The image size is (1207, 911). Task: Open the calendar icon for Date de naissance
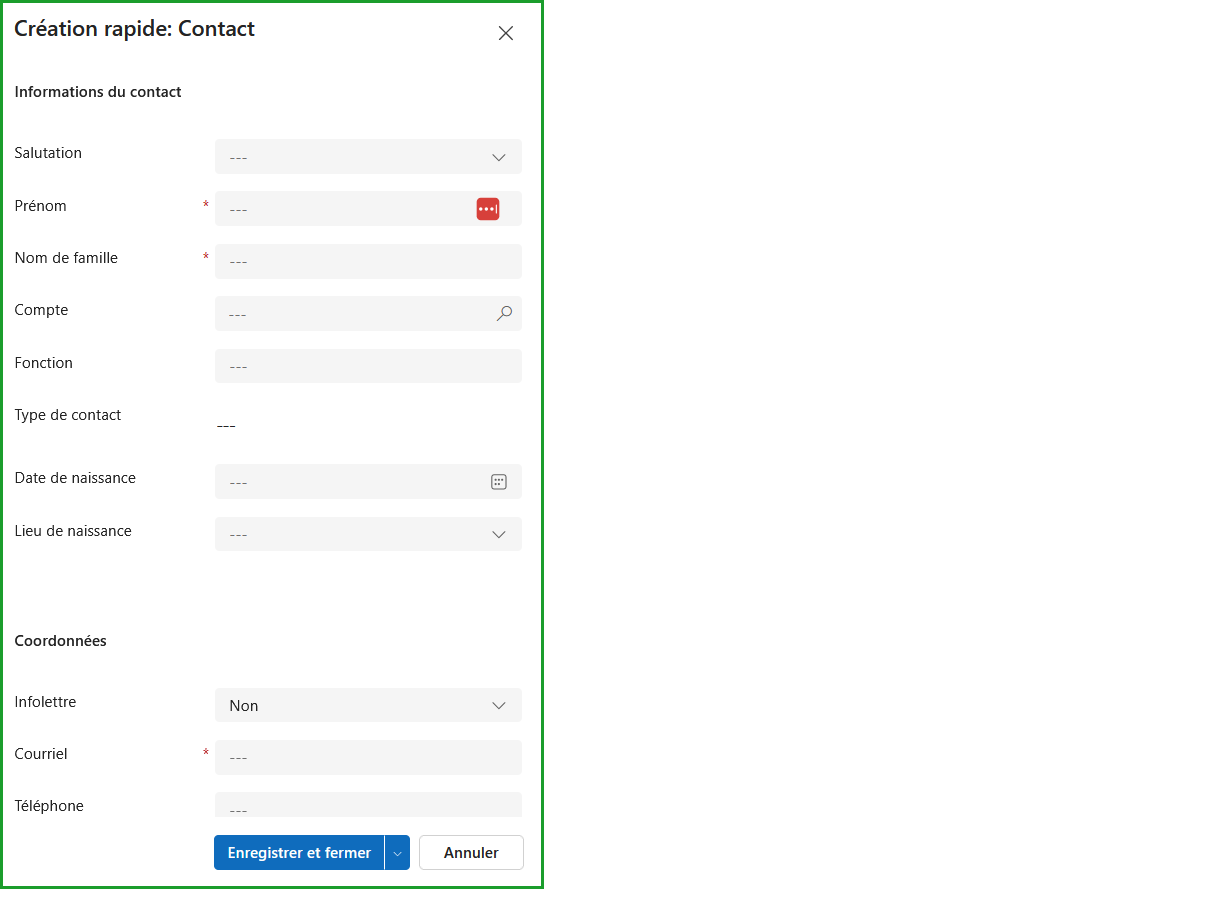[498, 481]
